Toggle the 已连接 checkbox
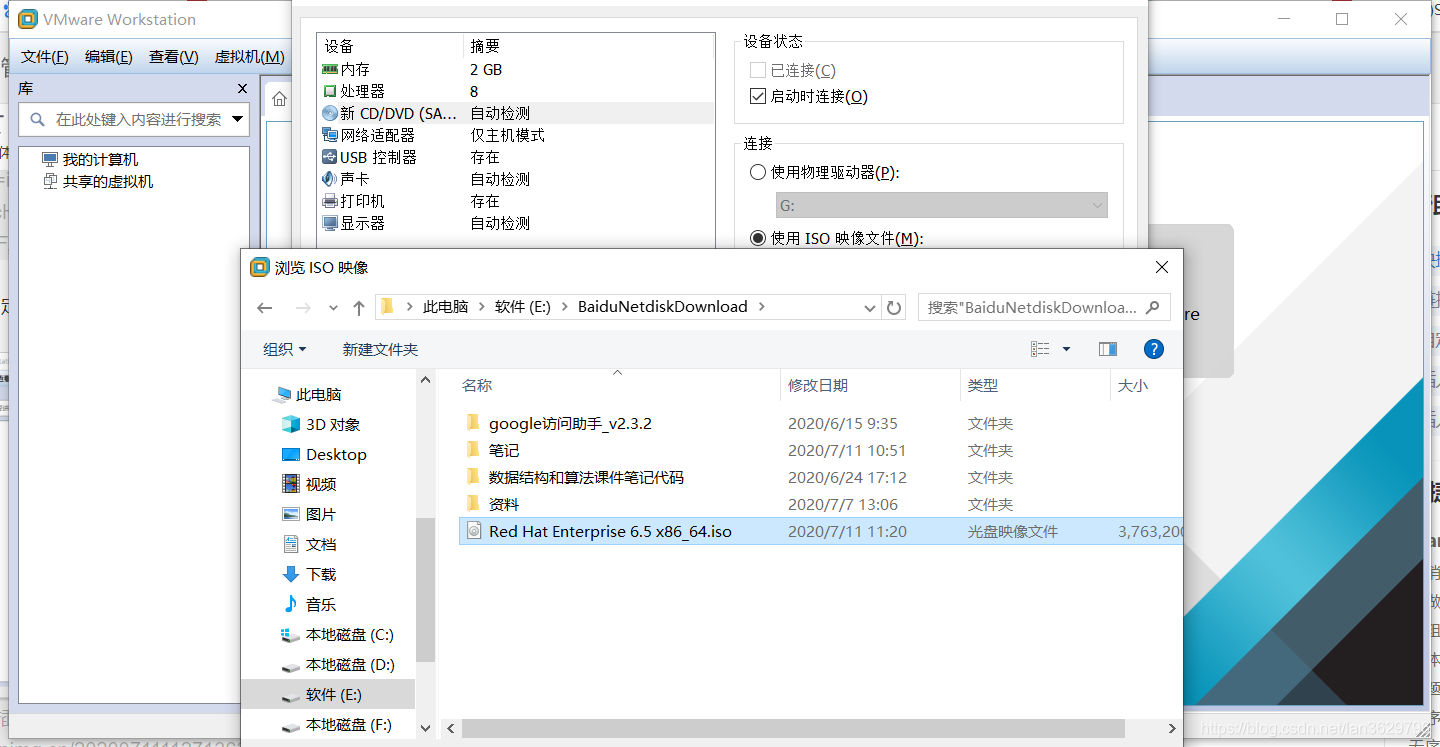The height and width of the screenshot is (747, 1440). (x=757, y=70)
